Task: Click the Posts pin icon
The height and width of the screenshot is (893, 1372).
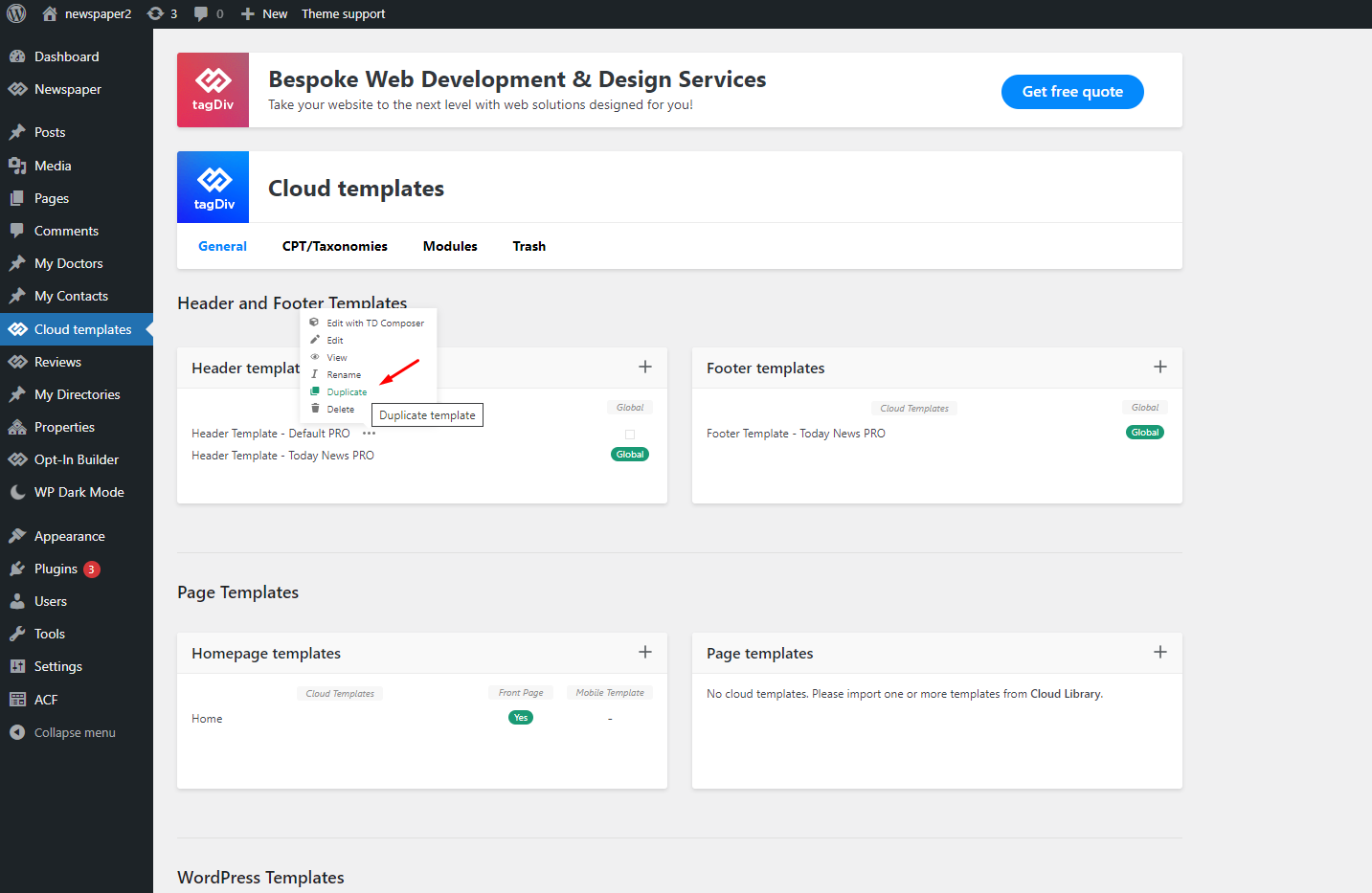Action: click(17, 132)
